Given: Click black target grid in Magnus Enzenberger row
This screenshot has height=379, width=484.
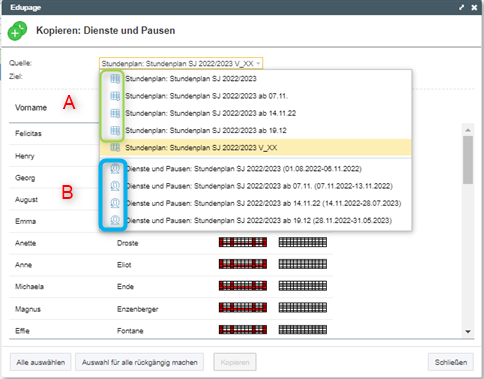Looking at the screenshot, I should (x=303, y=308).
